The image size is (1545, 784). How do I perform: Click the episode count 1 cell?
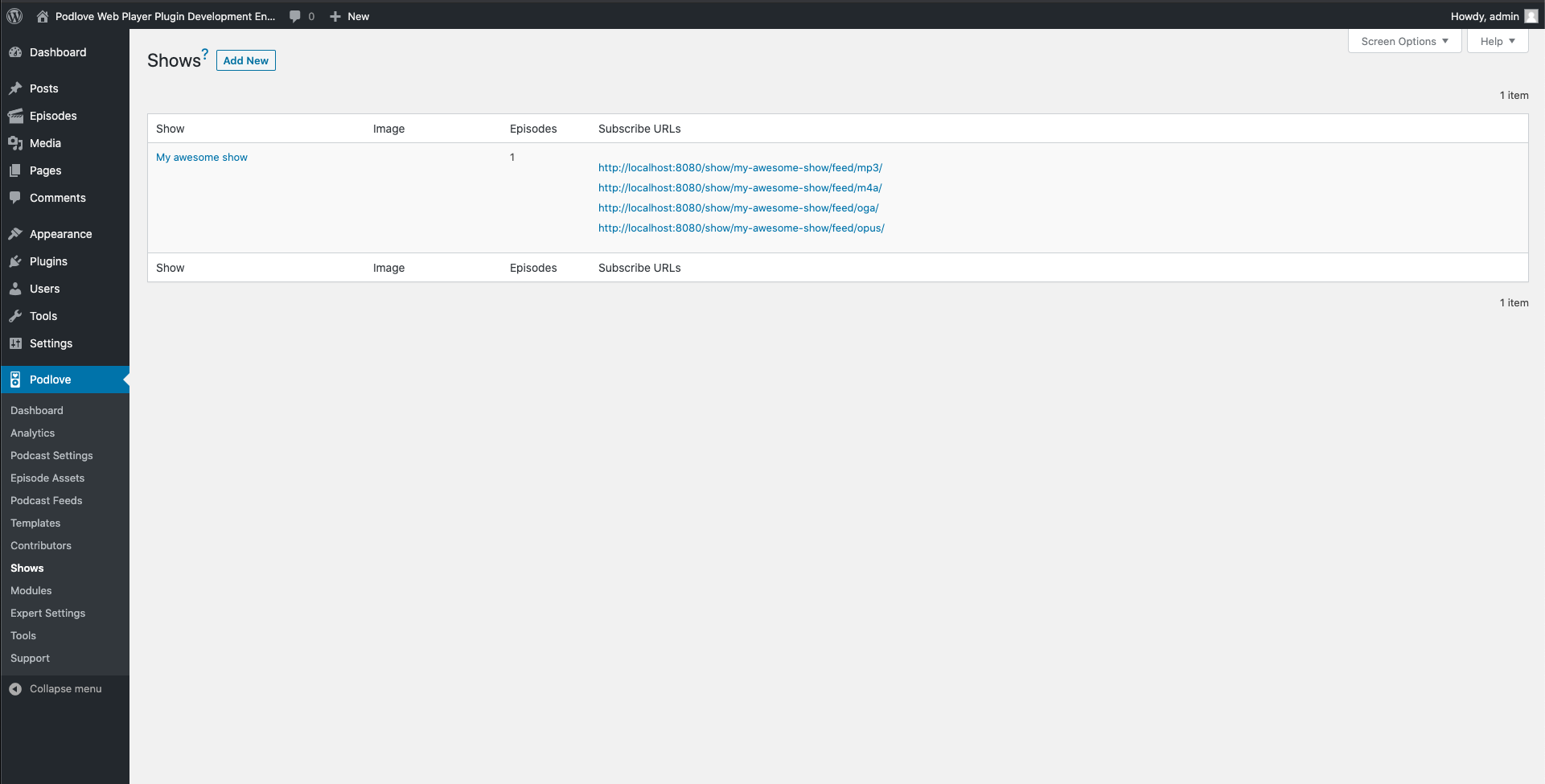pyautogui.click(x=512, y=157)
